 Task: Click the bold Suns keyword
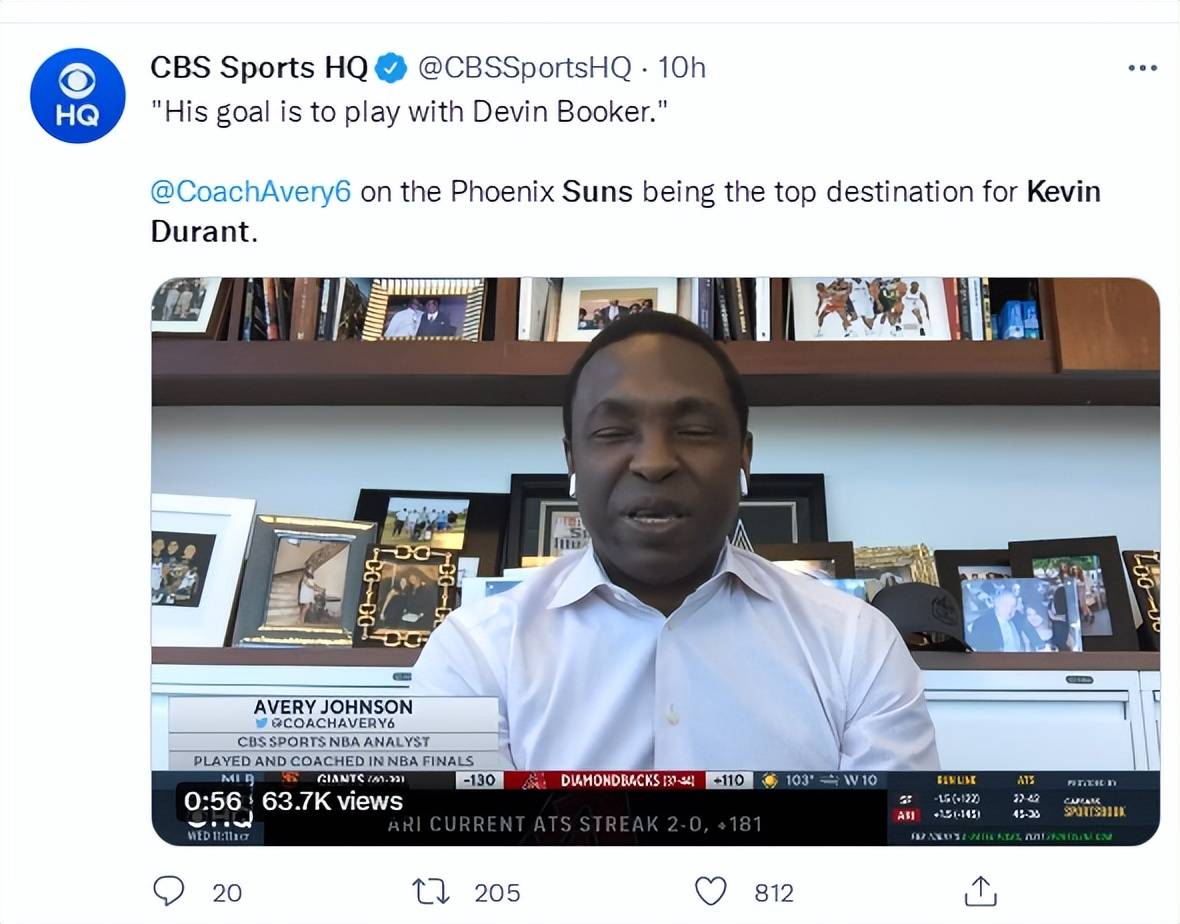[x=598, y=192]
